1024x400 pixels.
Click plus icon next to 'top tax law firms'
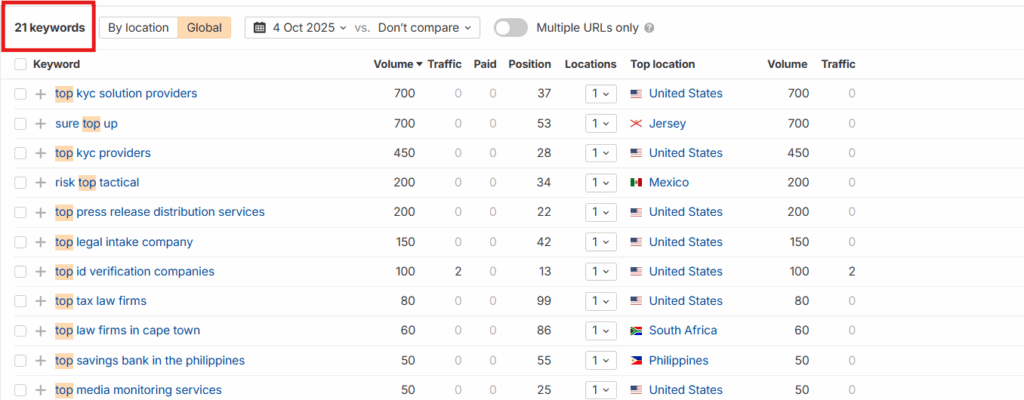coord(40,301)
